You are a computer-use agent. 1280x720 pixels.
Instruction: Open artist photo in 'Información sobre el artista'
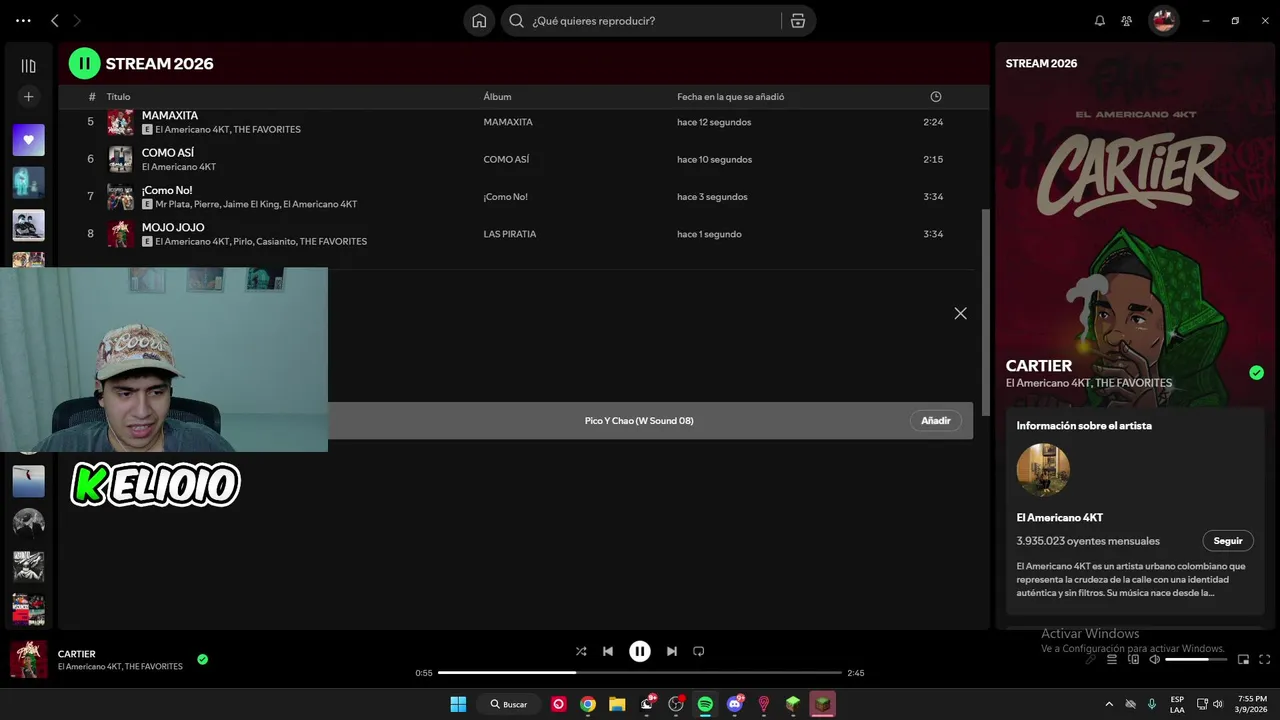point(1043,470)
